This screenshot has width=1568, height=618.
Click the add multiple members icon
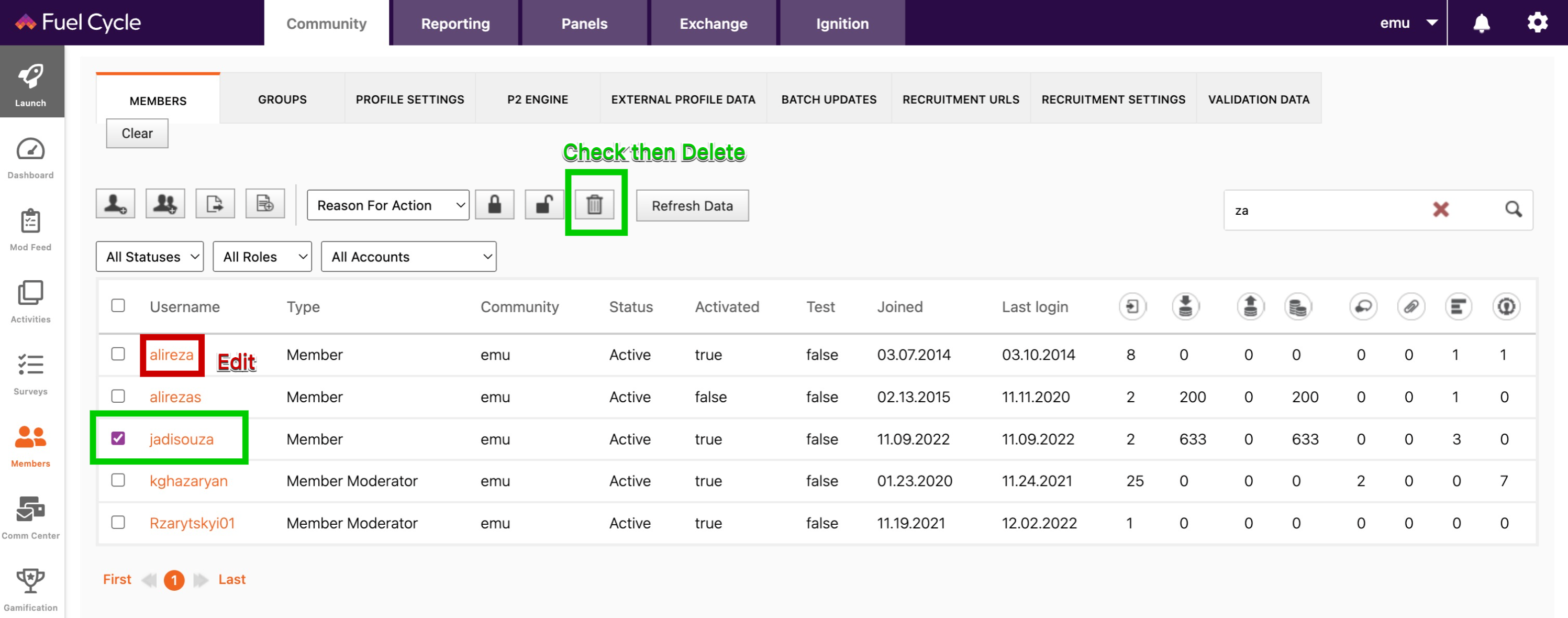coord(165,203)
